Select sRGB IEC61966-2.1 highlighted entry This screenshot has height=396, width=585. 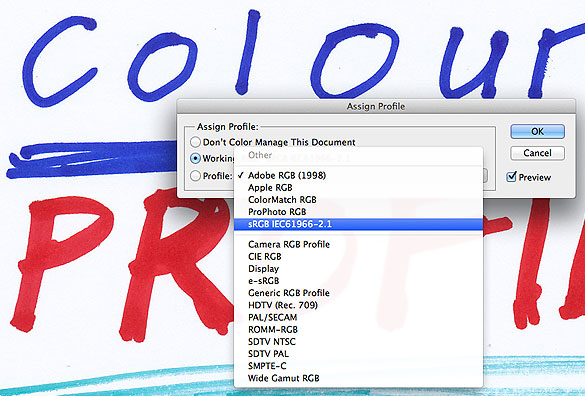point(358,224)
